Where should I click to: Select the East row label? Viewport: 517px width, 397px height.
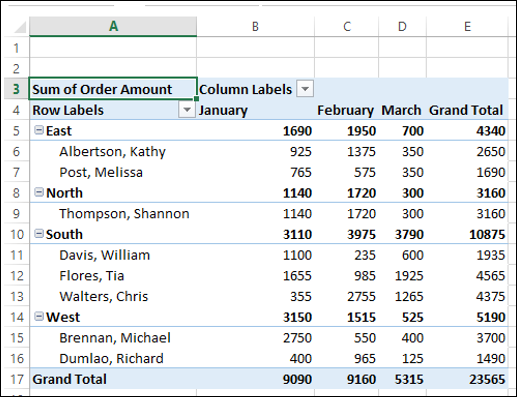[59, 131]
